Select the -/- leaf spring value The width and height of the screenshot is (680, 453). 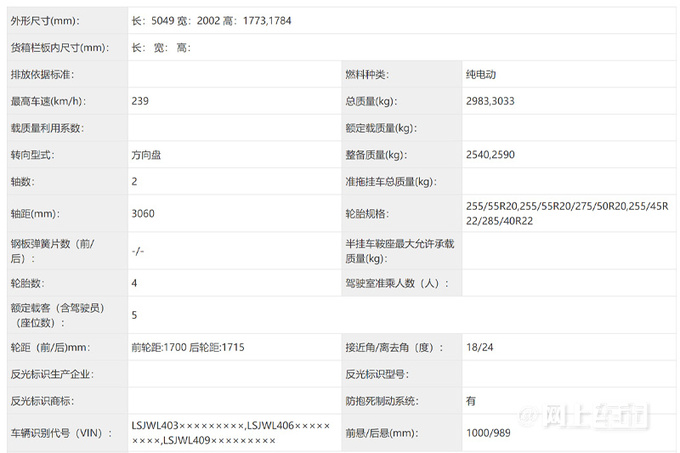138,251
